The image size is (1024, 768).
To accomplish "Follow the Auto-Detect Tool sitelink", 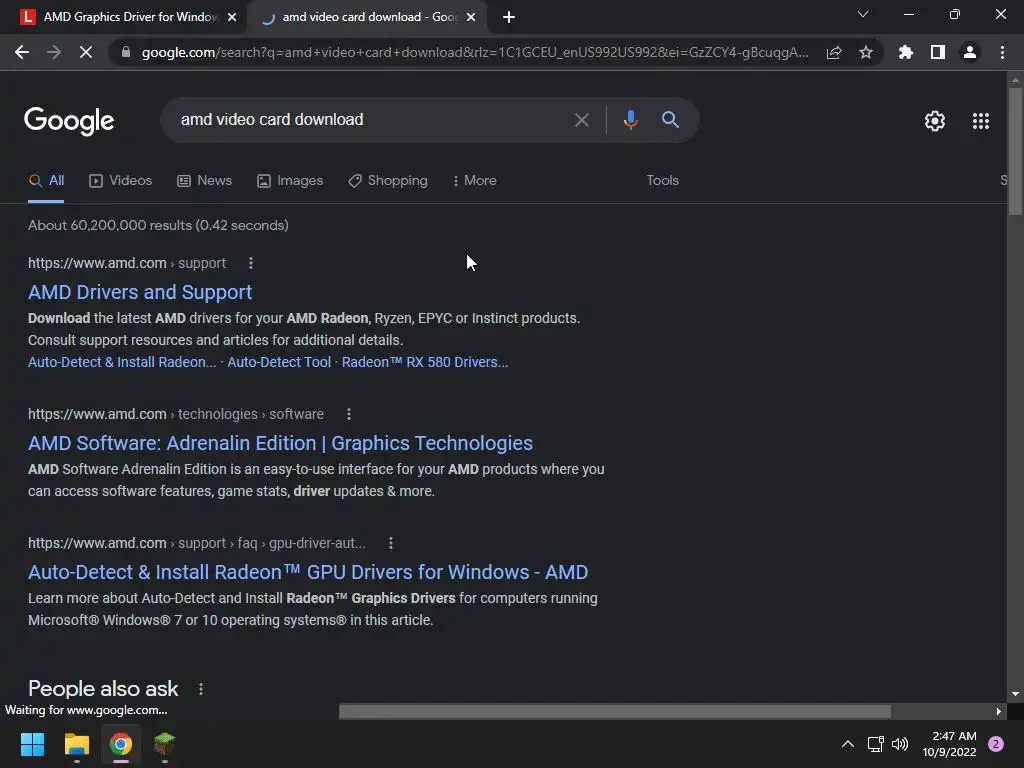I will point(279,362).
